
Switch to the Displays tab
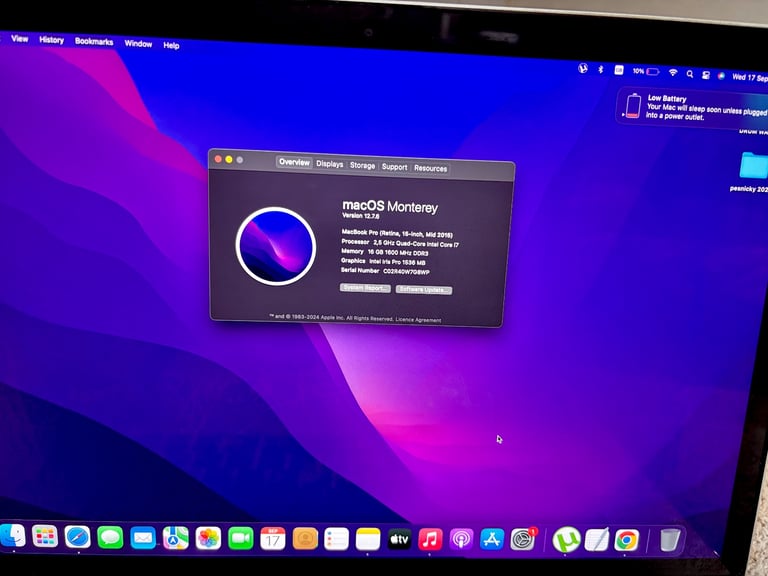tap(330, 164)
